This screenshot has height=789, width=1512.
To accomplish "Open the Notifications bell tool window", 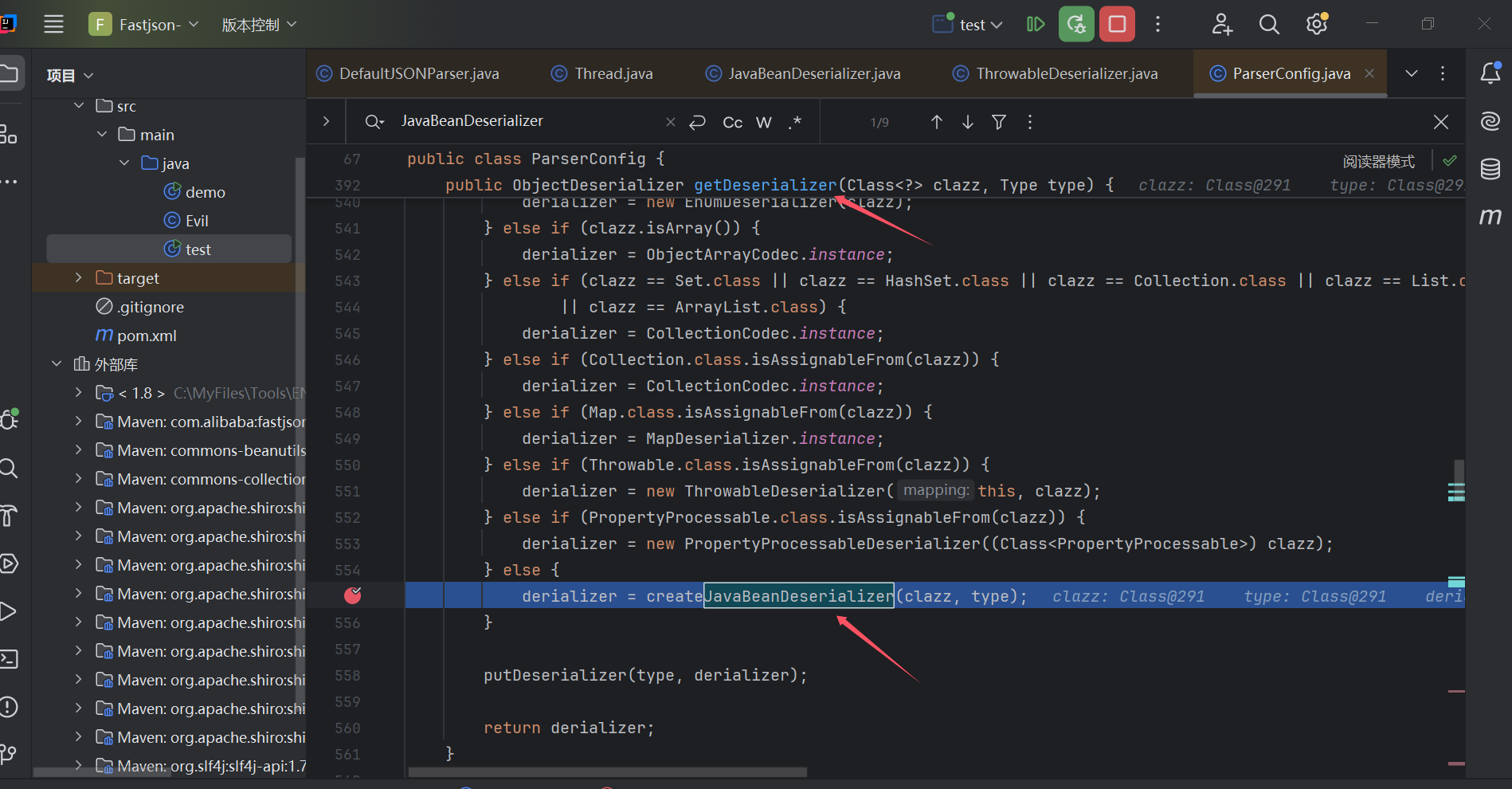I will 1490,73.
